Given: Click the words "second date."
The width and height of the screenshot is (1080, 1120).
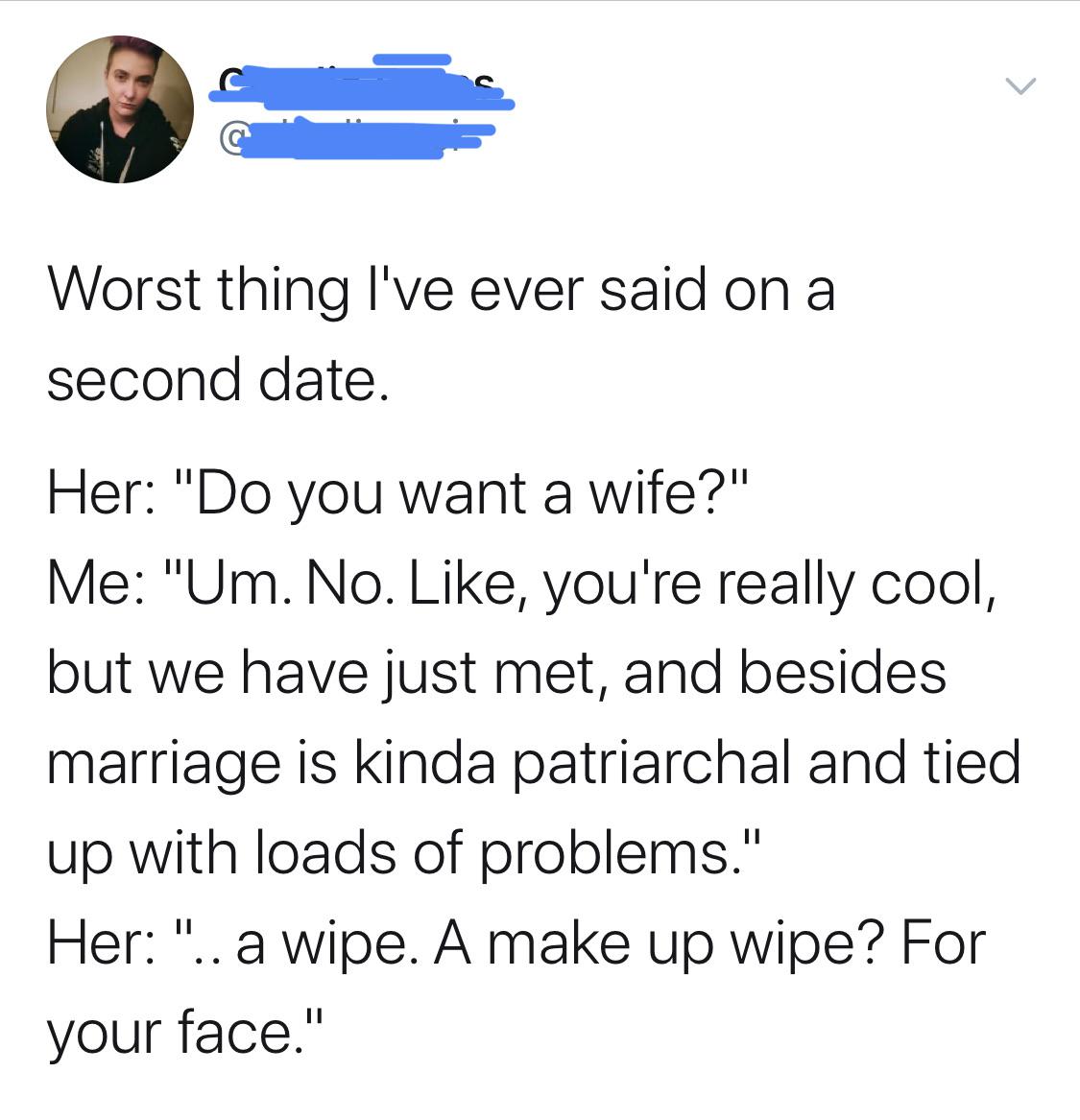Looking at the screenshot, I should (x=218, y=381).
